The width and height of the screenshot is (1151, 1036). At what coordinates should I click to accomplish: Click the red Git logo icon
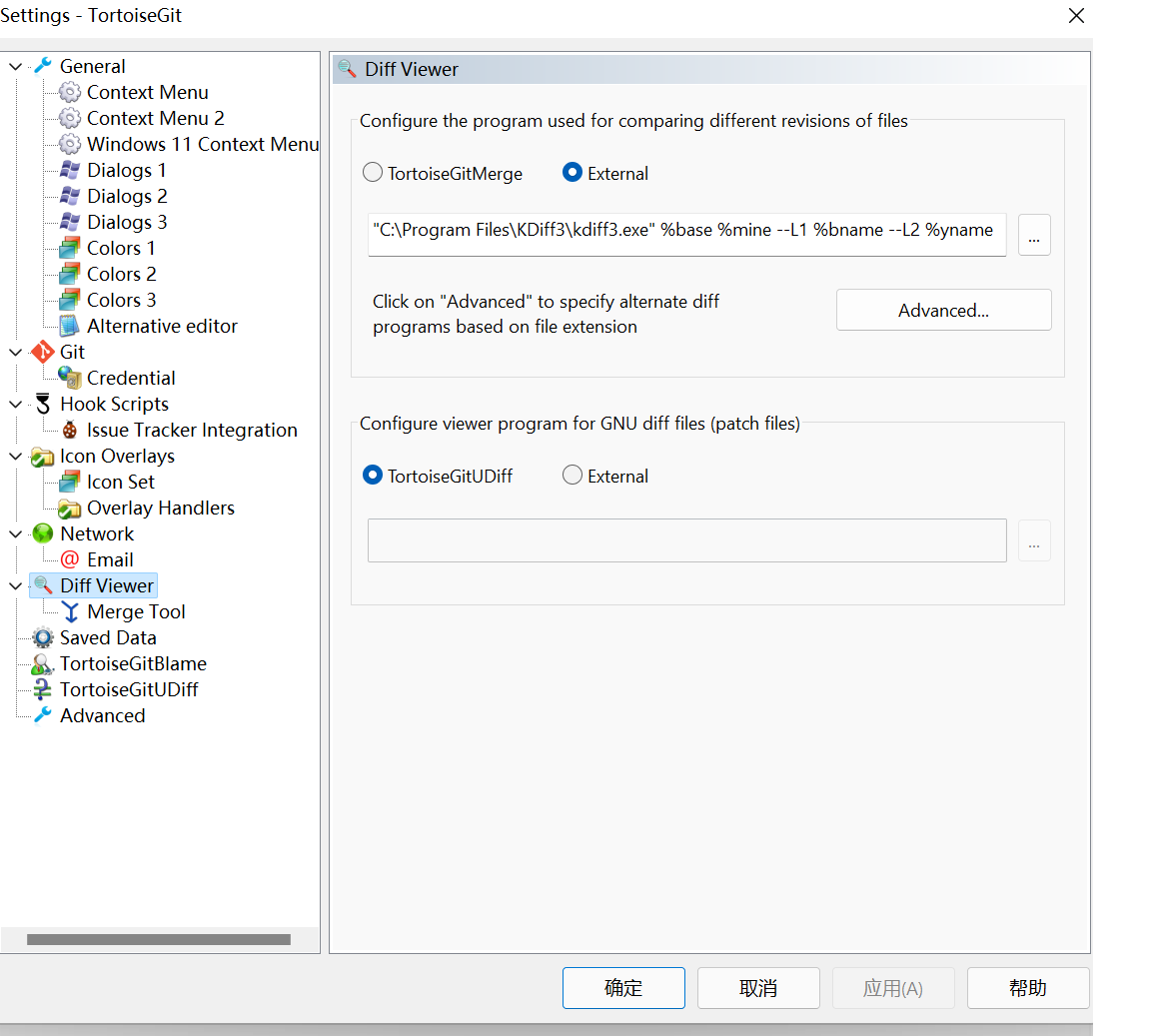coord(43,352)
